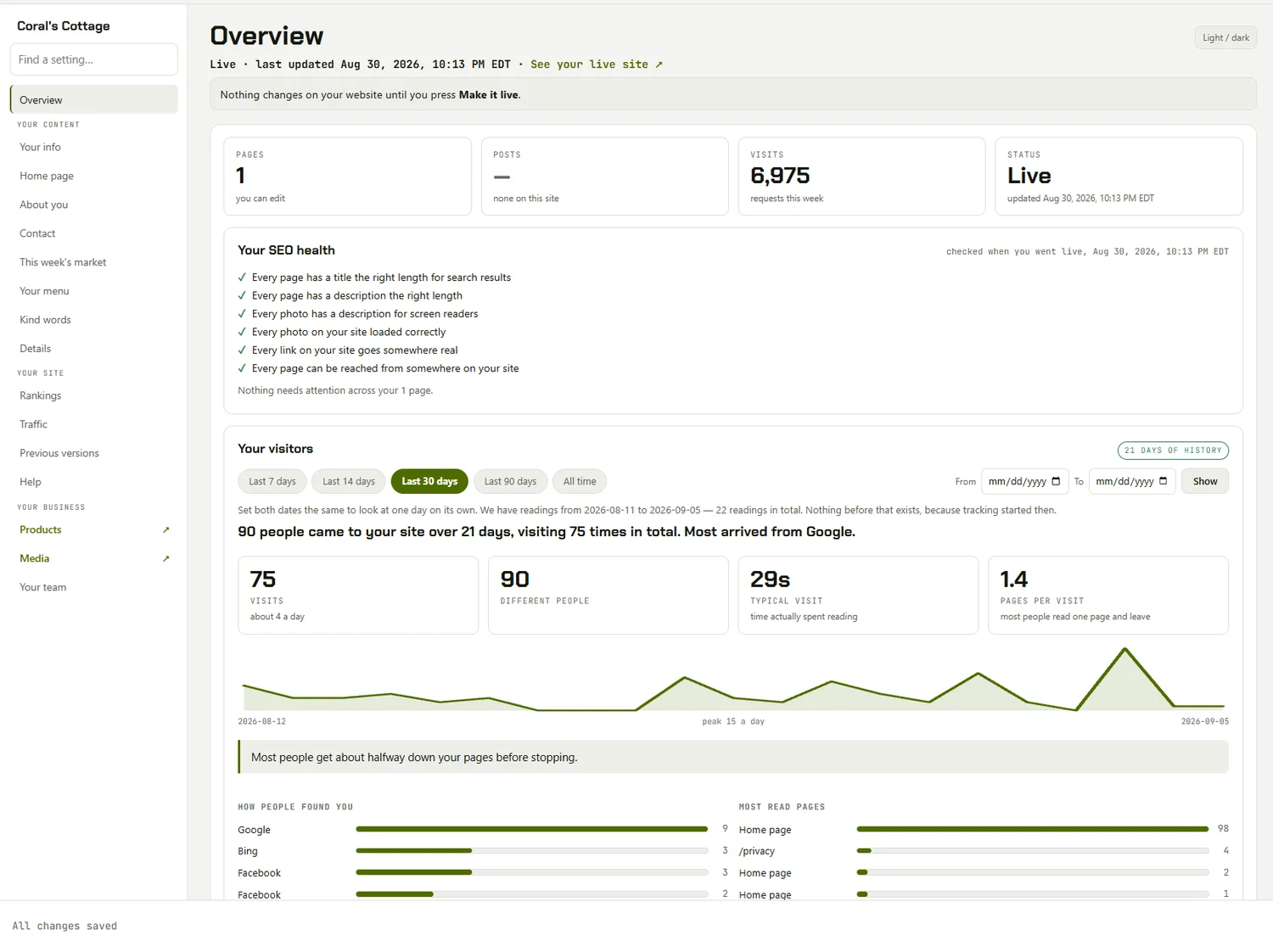Select Details in the sidebar

tap(94, 349)
